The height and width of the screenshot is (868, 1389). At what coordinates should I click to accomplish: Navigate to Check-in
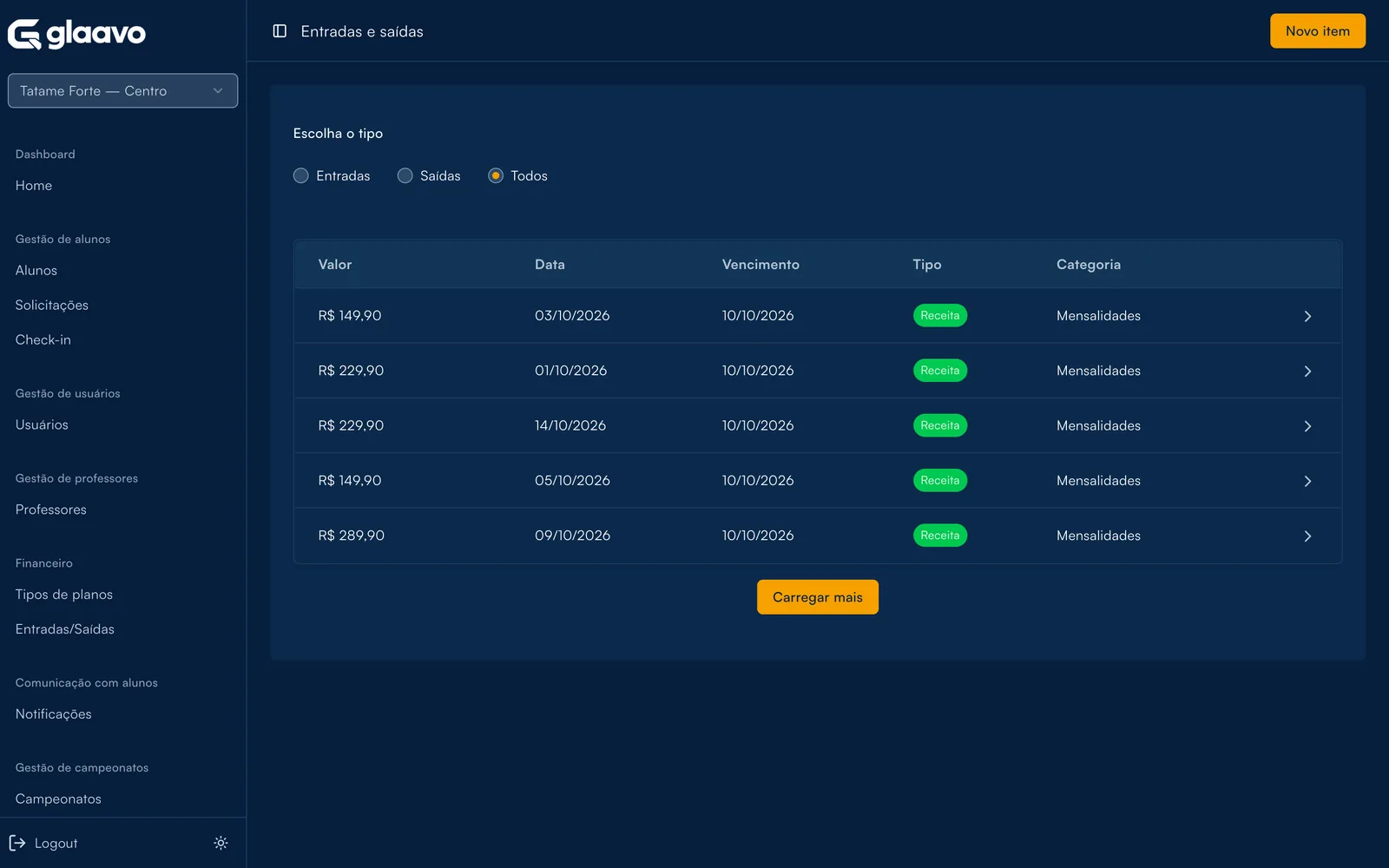pos(43,340)
